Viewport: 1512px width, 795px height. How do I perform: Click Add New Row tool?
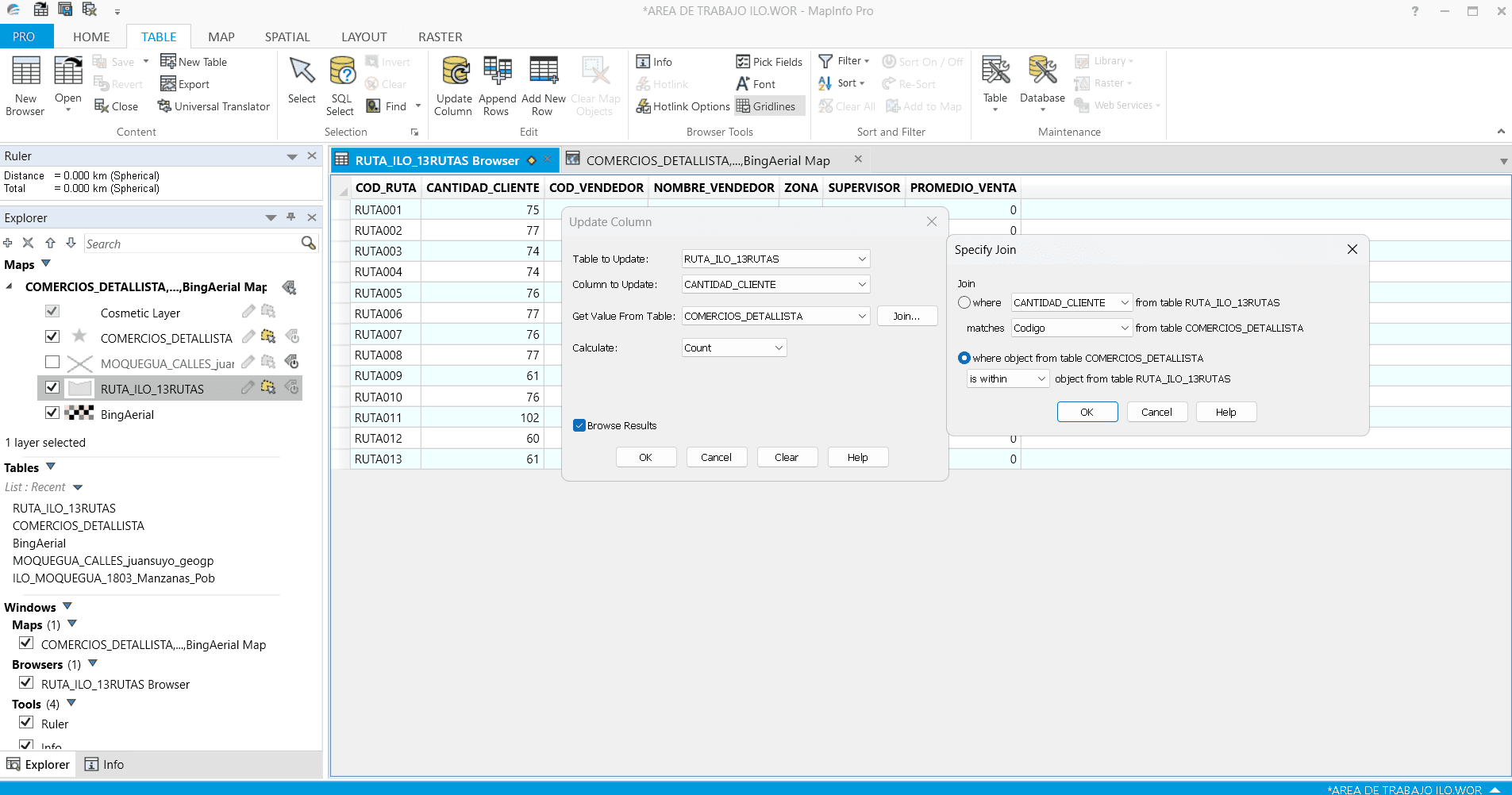(x=543, y=86)
